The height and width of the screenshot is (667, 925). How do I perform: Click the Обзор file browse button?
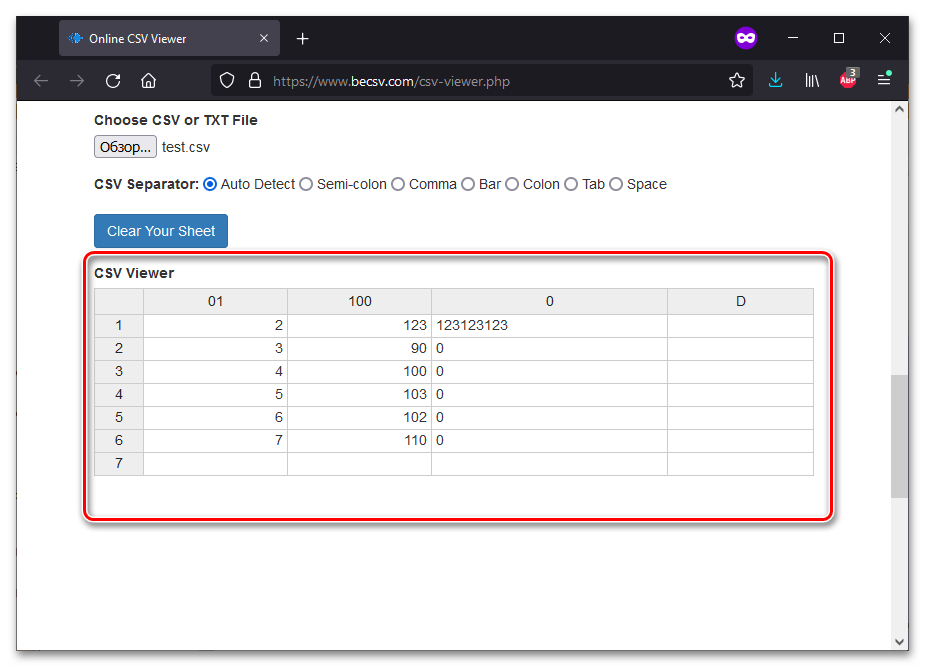point(125,147)
